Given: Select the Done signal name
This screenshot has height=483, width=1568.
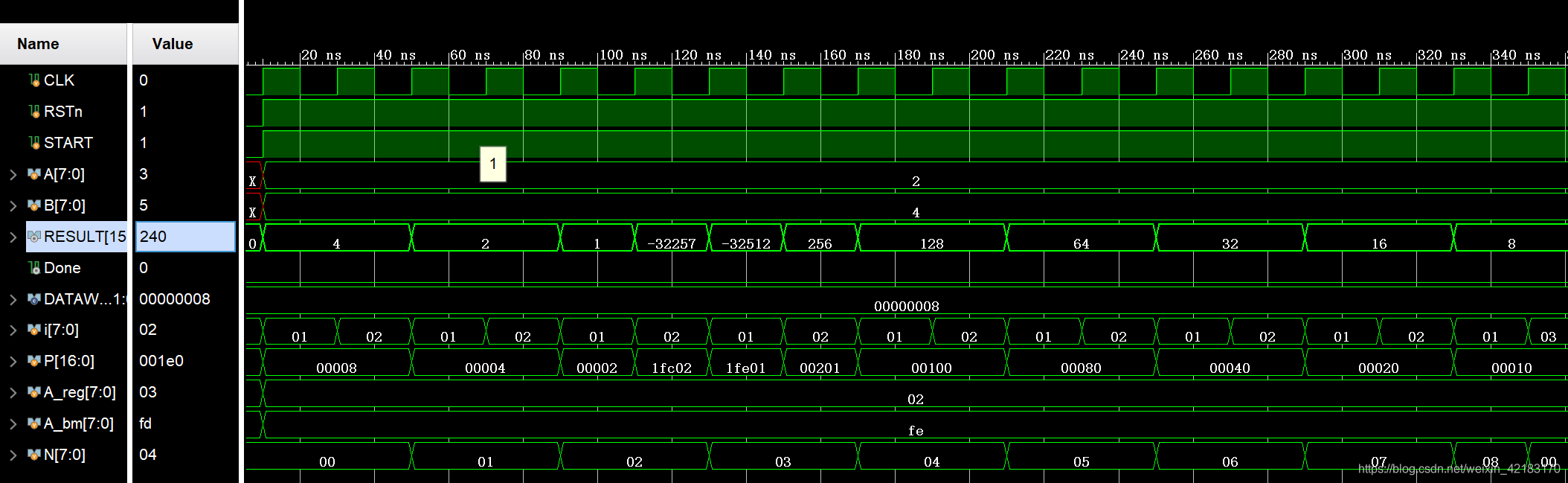Looking at the screenshot, I should pos(62,268).
